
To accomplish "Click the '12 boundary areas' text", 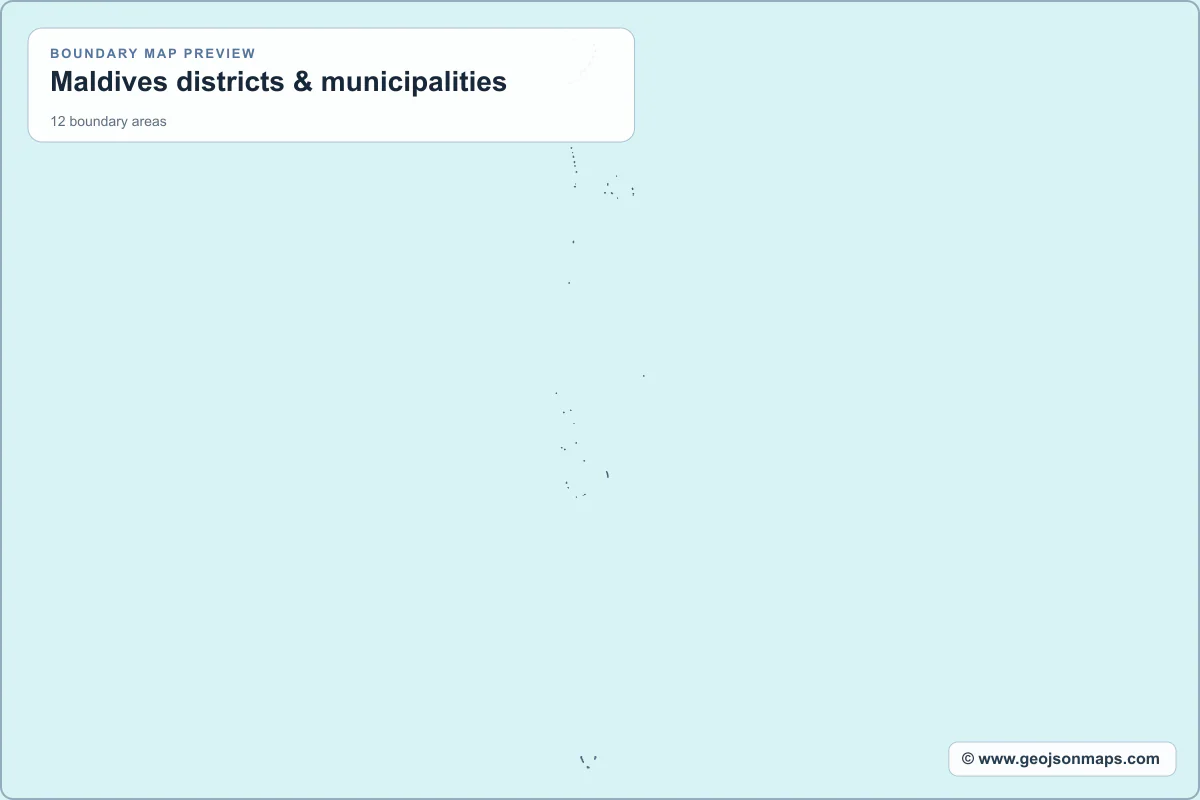I will 109,122.
